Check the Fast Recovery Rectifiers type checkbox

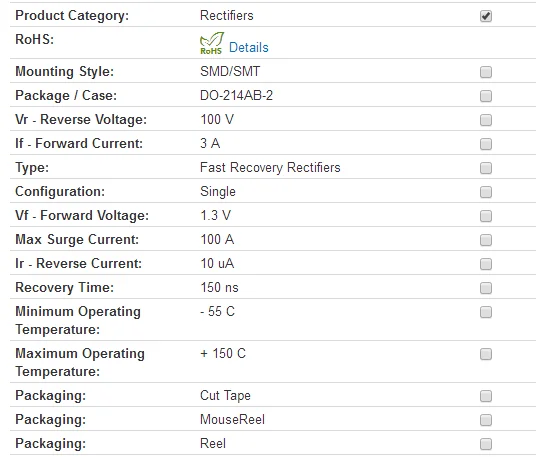486,168
